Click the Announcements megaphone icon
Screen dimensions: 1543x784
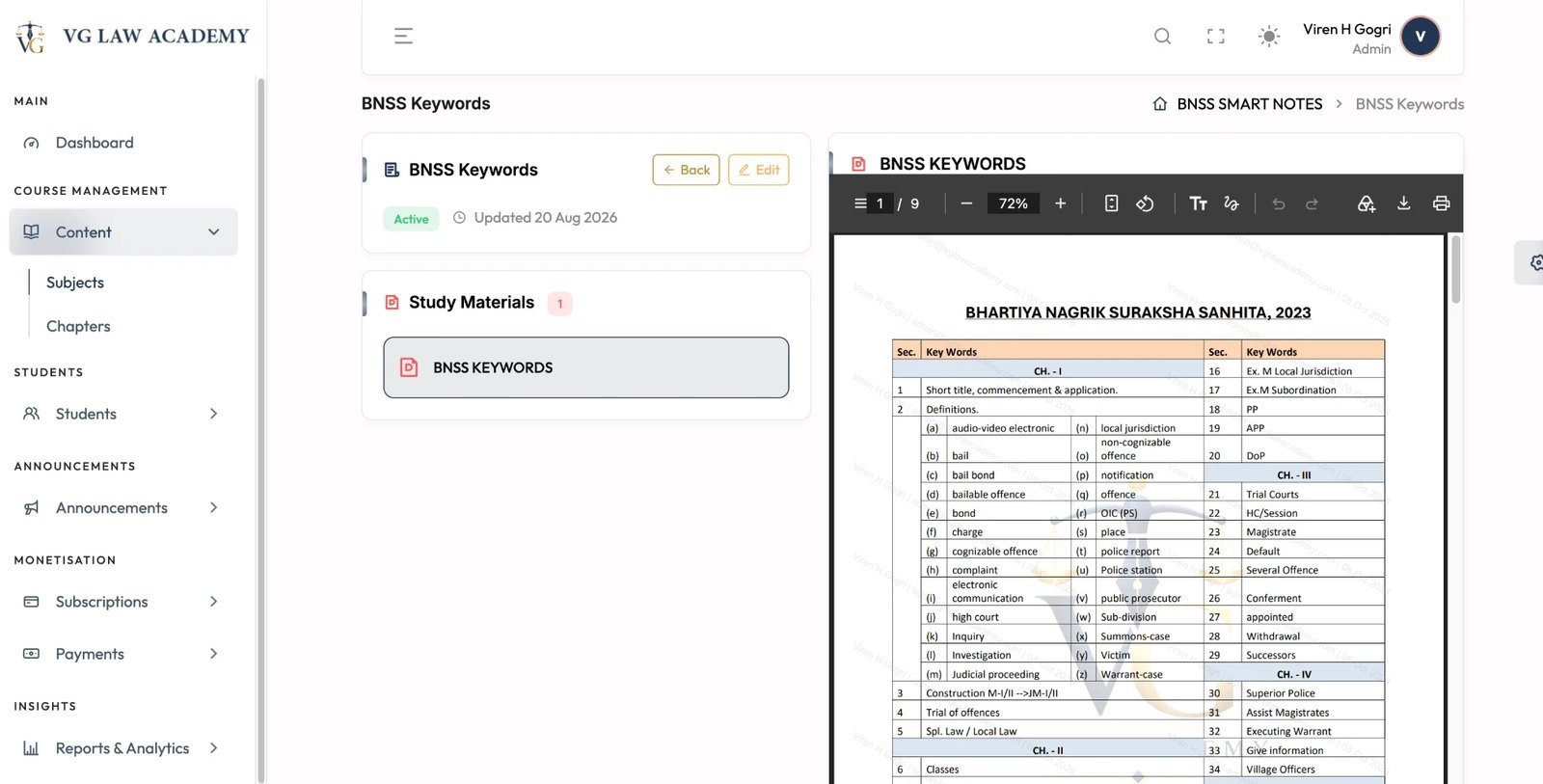[x=32, y=507]
